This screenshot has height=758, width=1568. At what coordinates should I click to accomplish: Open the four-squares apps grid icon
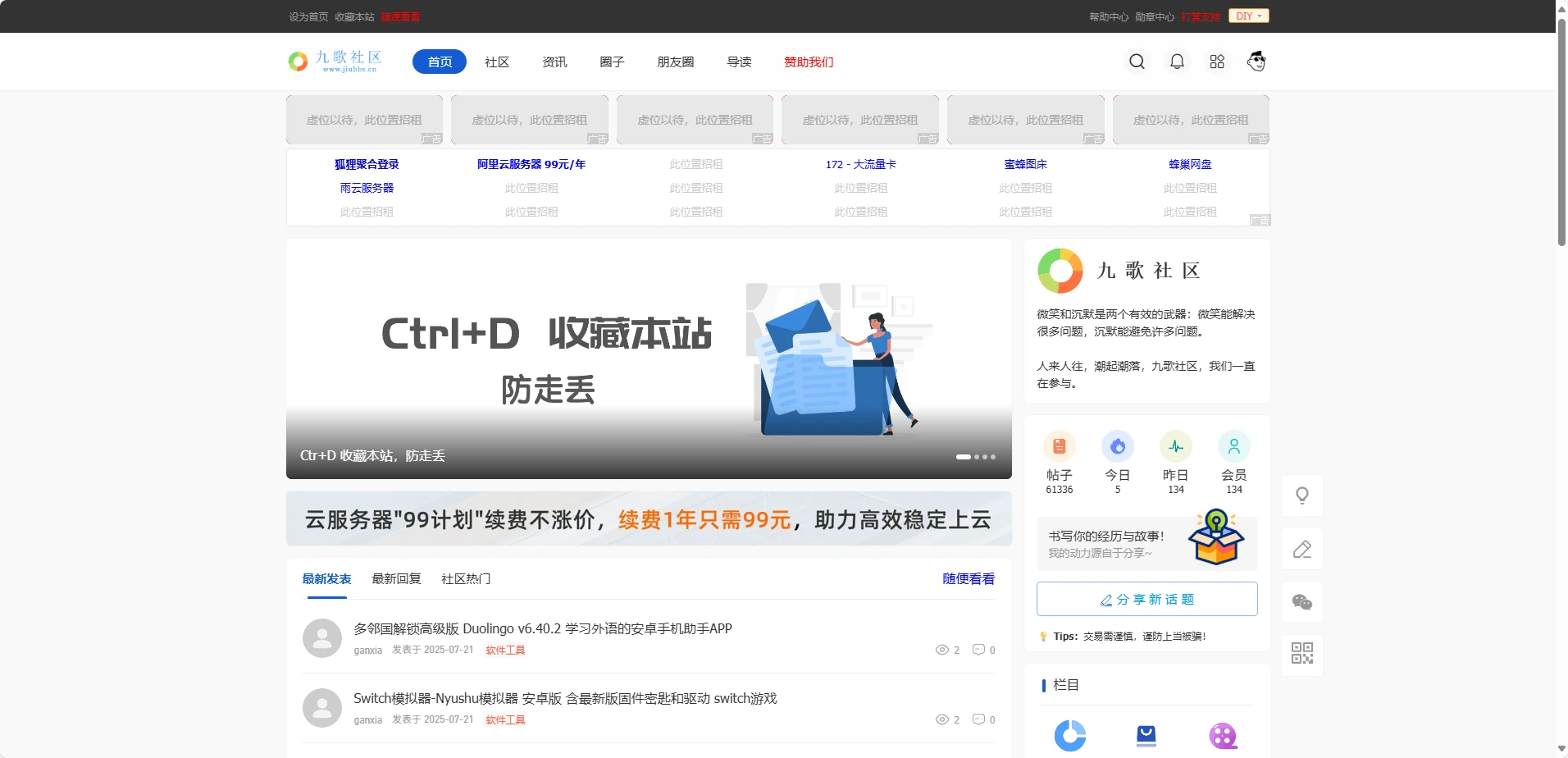[1217, 62]
